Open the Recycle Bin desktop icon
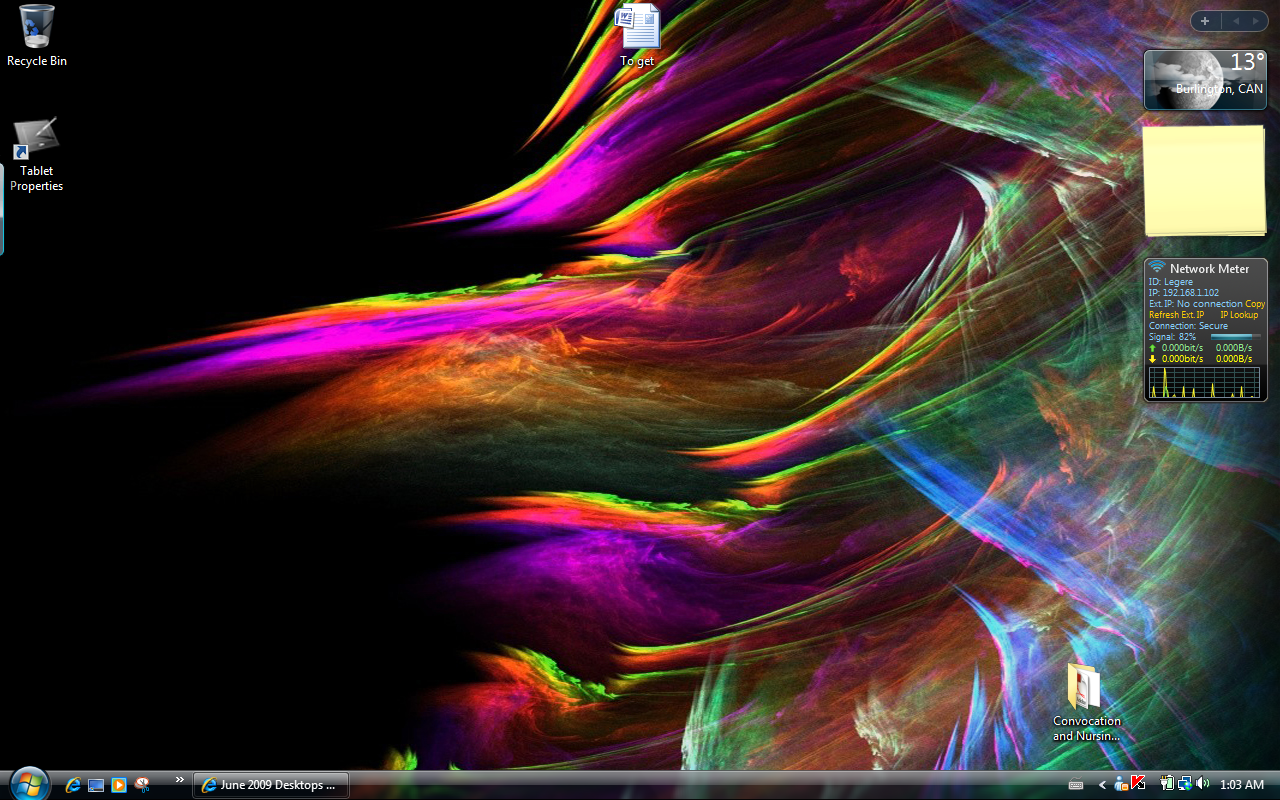The height and width of the screenshot is (800, 1280). click(x=37, y=27)
